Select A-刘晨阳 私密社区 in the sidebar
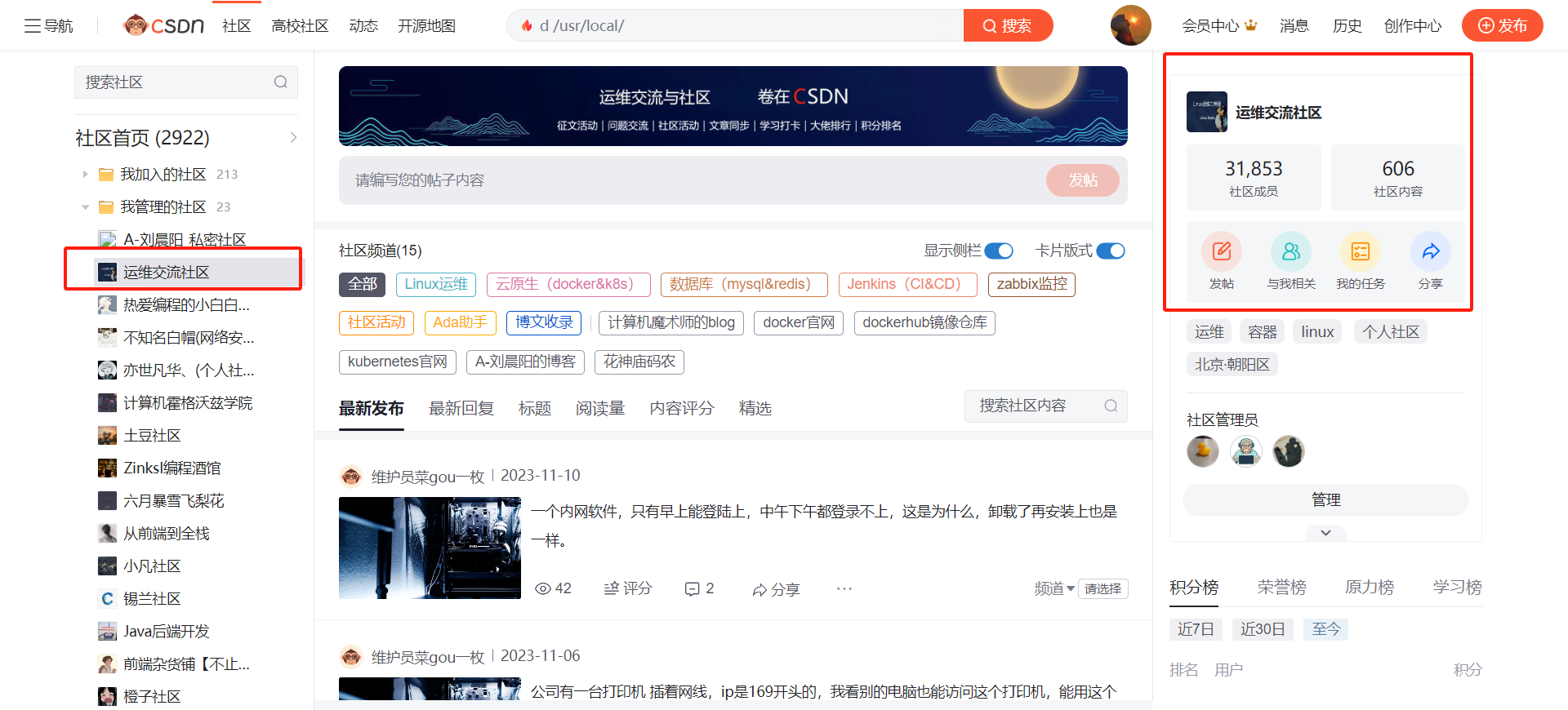 (x=185, y=239)
